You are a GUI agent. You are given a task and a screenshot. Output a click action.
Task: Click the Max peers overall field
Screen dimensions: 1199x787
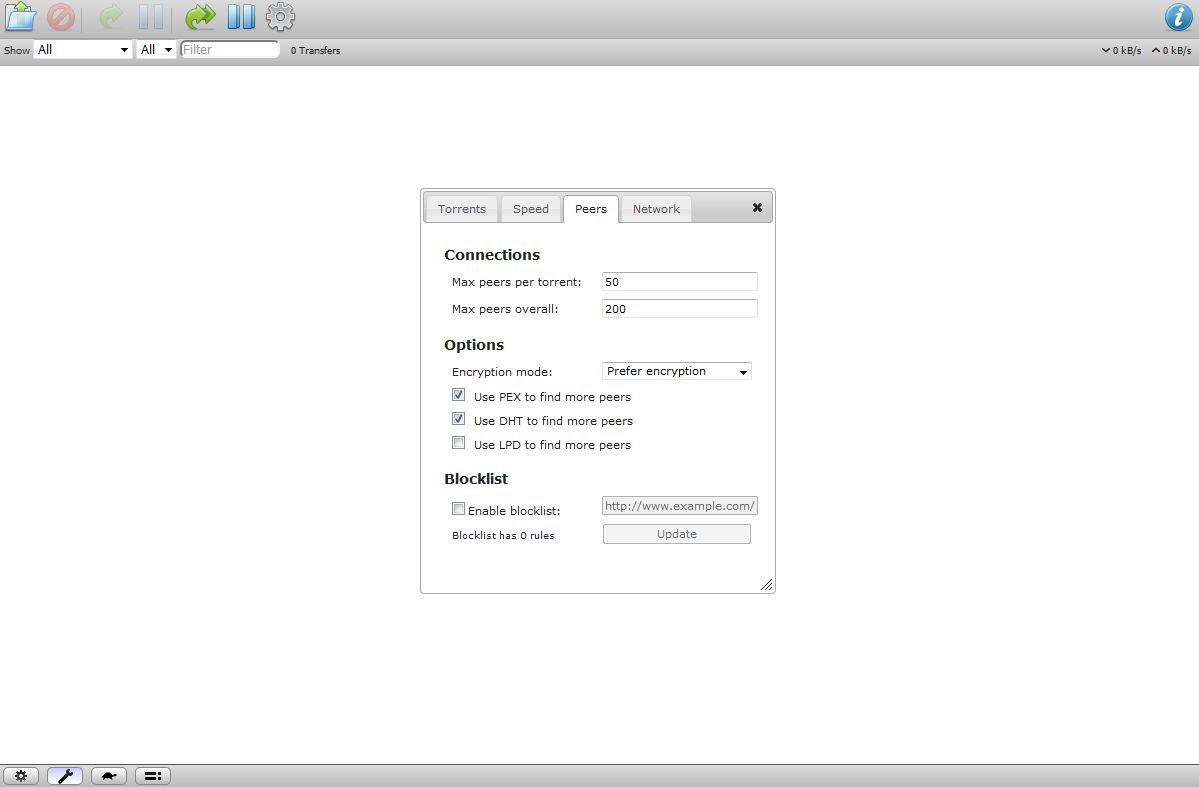coord(680,308)
